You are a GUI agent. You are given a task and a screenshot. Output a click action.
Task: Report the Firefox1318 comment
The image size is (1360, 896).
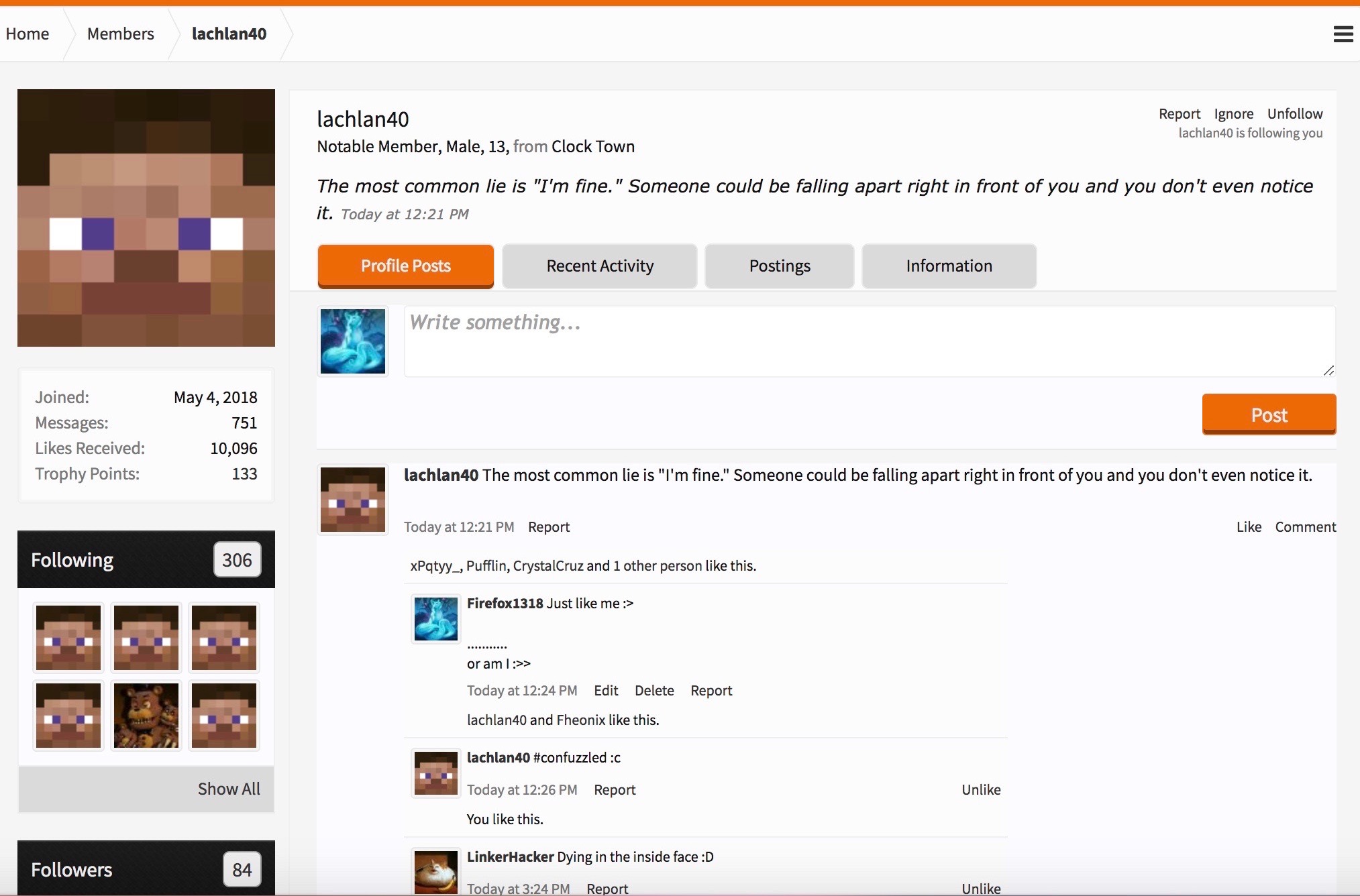coord(711,691)
